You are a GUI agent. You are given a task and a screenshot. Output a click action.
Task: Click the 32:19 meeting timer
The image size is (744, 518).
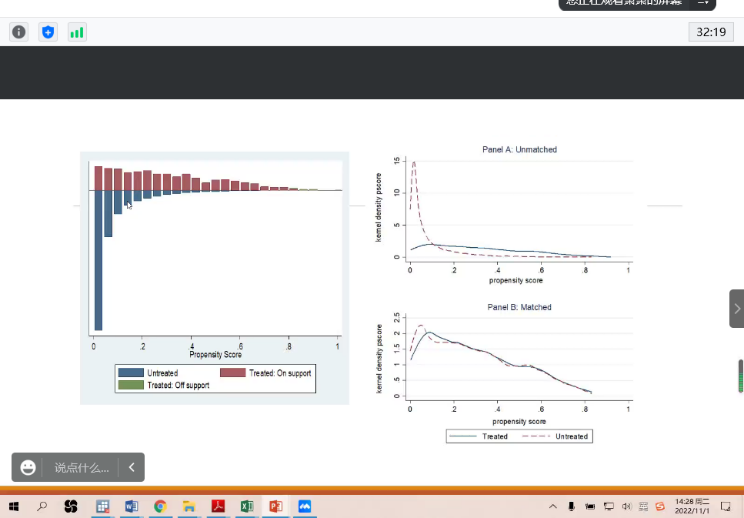[x=711, y=32]
